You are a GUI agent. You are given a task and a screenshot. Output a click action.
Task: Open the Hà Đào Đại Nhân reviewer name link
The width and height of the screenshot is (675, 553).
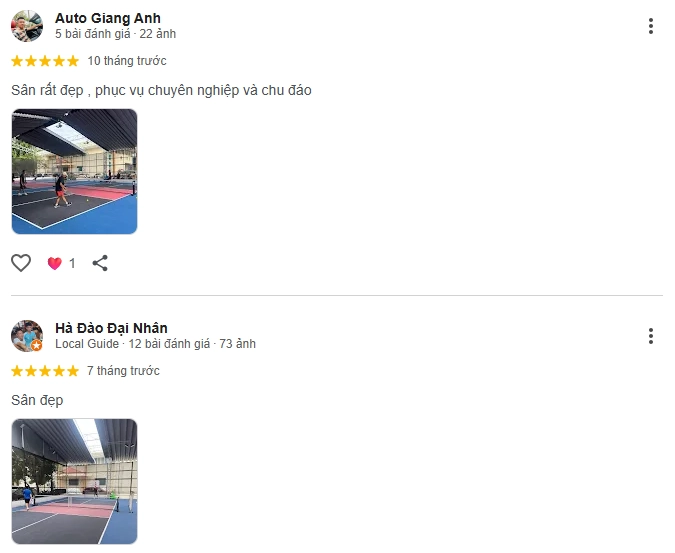[111, 328]
